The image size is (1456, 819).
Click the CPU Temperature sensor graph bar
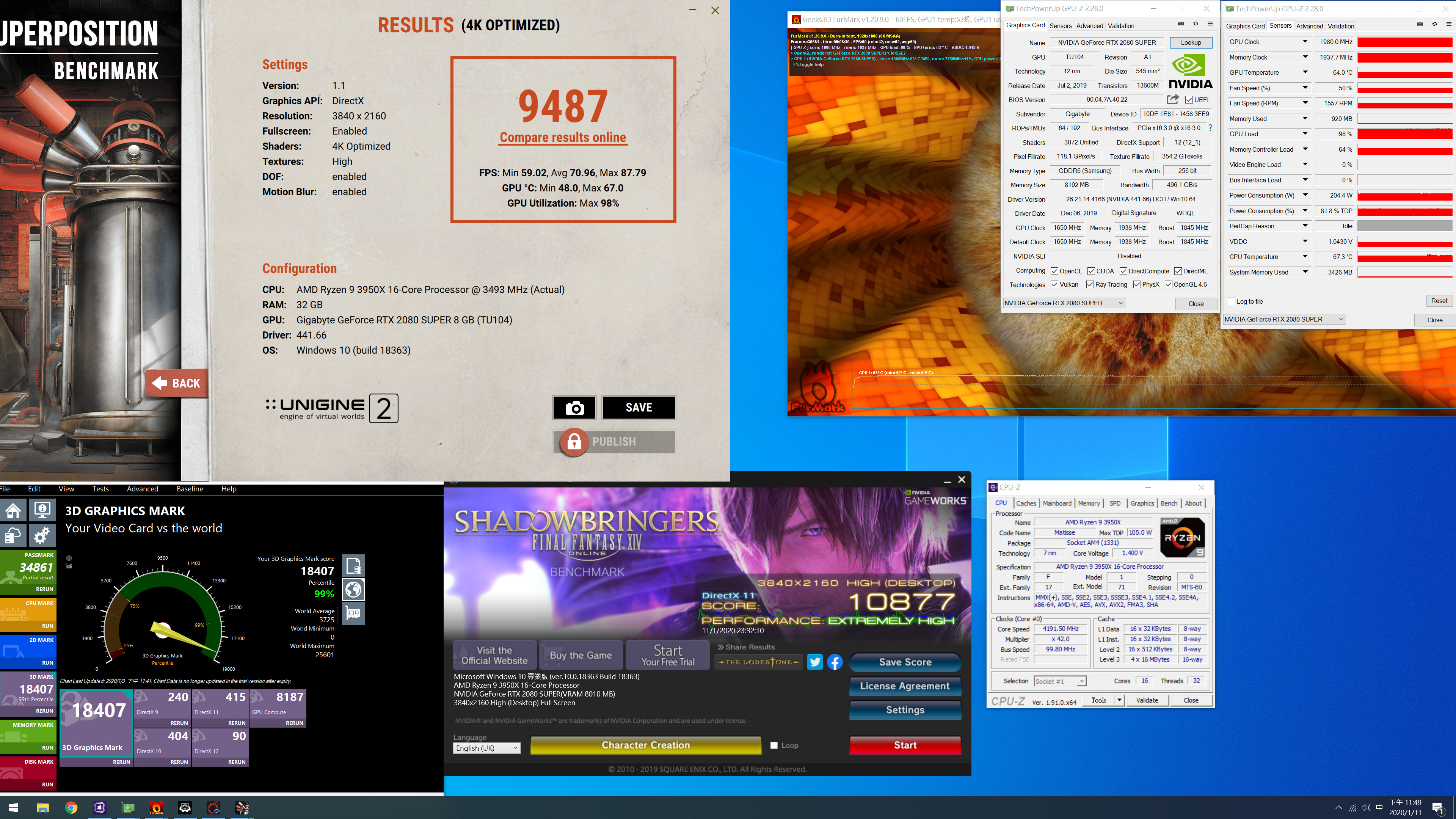coord(1404,257)
